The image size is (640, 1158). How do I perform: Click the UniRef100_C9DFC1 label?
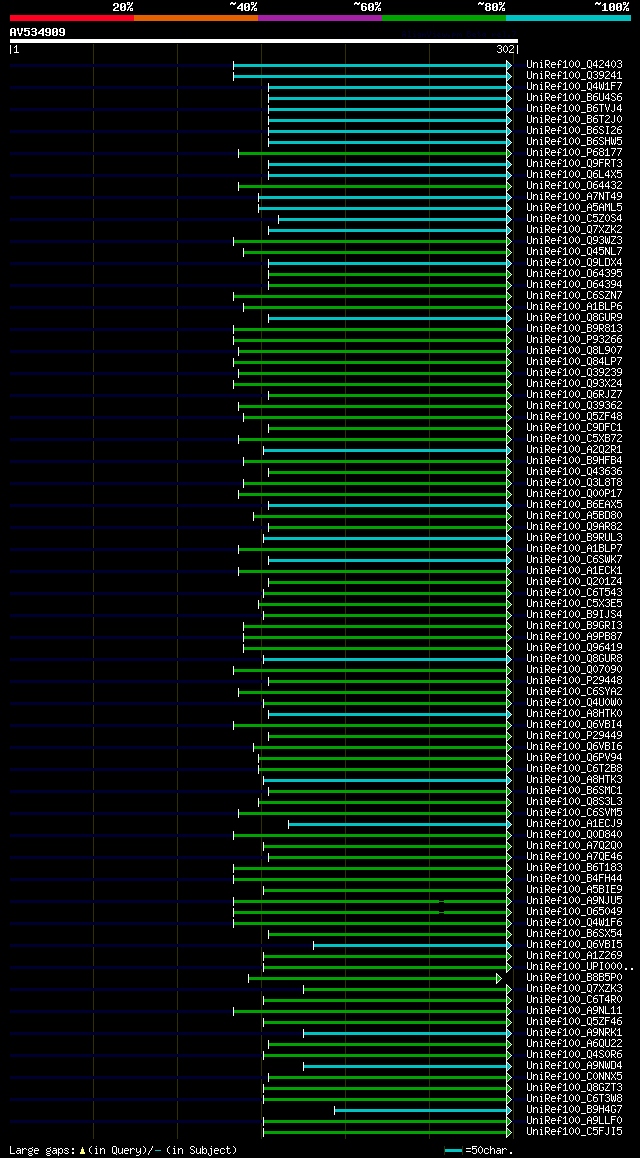click(574, 428)
